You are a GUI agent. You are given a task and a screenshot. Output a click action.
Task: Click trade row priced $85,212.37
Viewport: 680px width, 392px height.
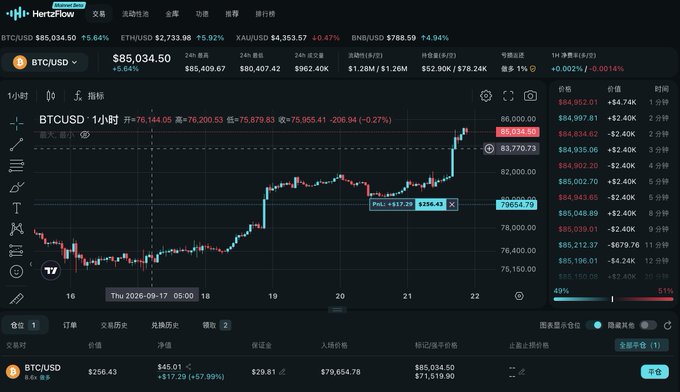(x=613, y=245)
